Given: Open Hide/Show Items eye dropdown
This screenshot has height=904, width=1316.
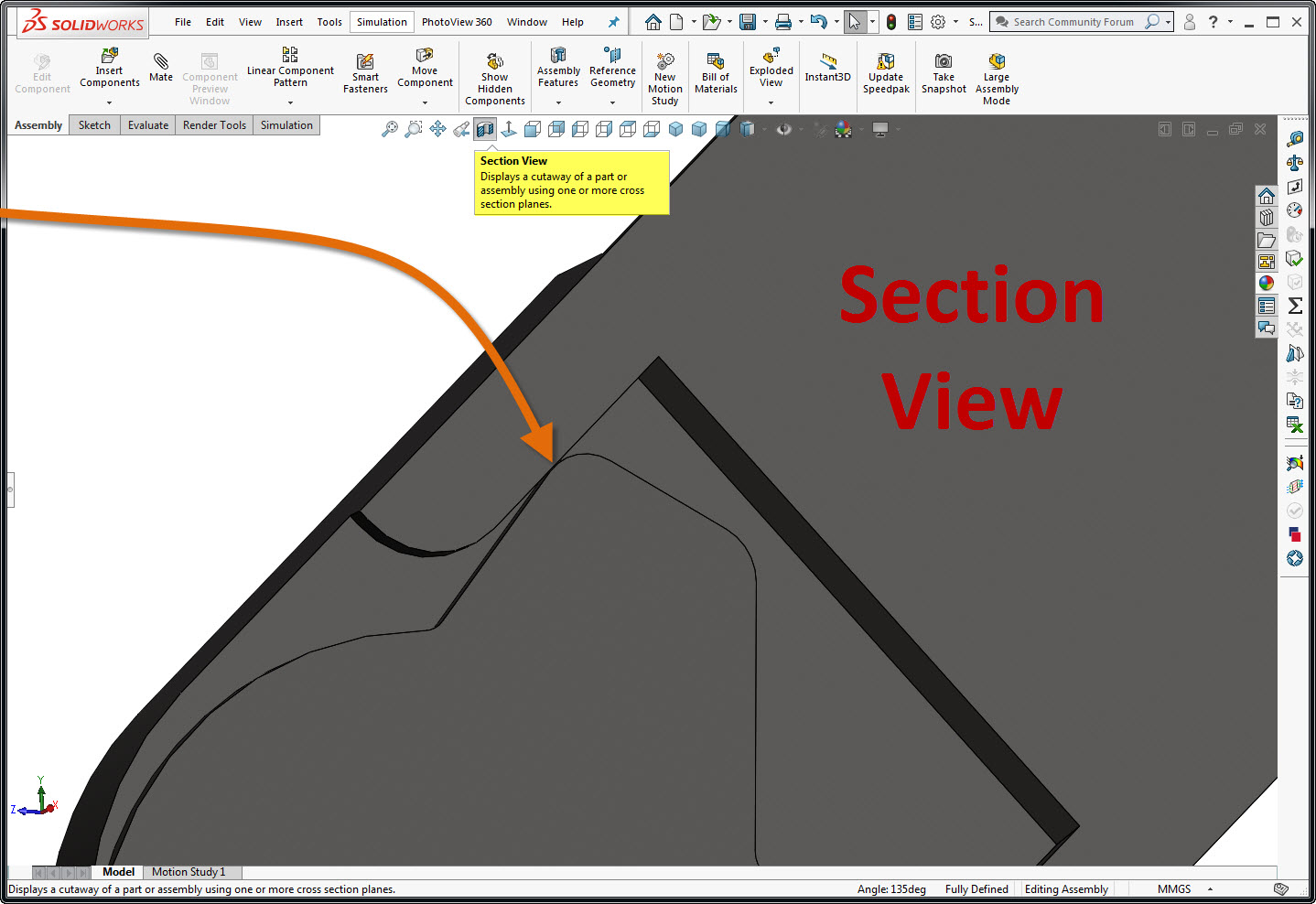Looking at the screenshot, I should click(800, 129).
